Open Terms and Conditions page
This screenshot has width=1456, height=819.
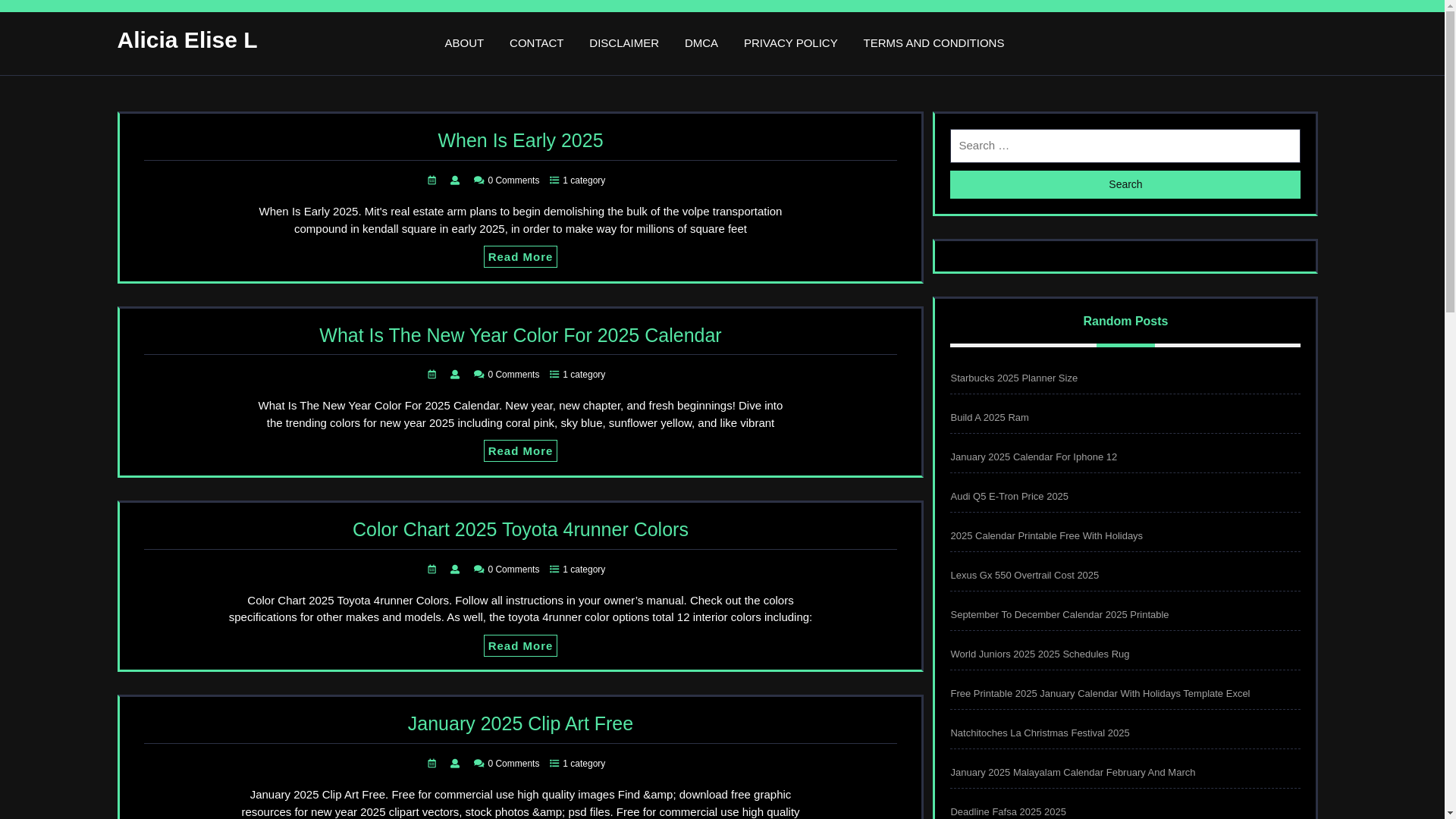[934, 43]
